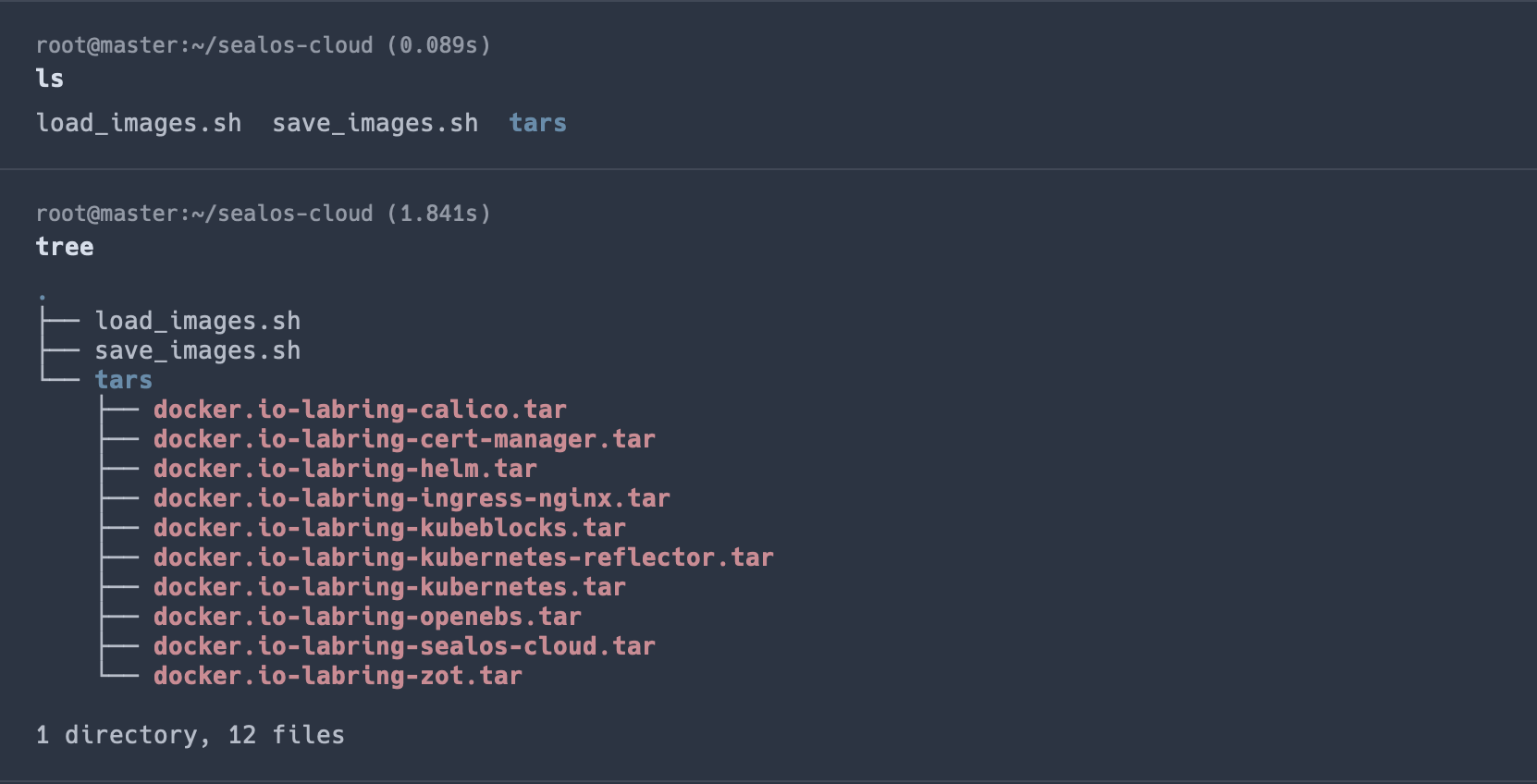Click the tars directory in ls output
Screen dimensions: 1537x784
537,123
